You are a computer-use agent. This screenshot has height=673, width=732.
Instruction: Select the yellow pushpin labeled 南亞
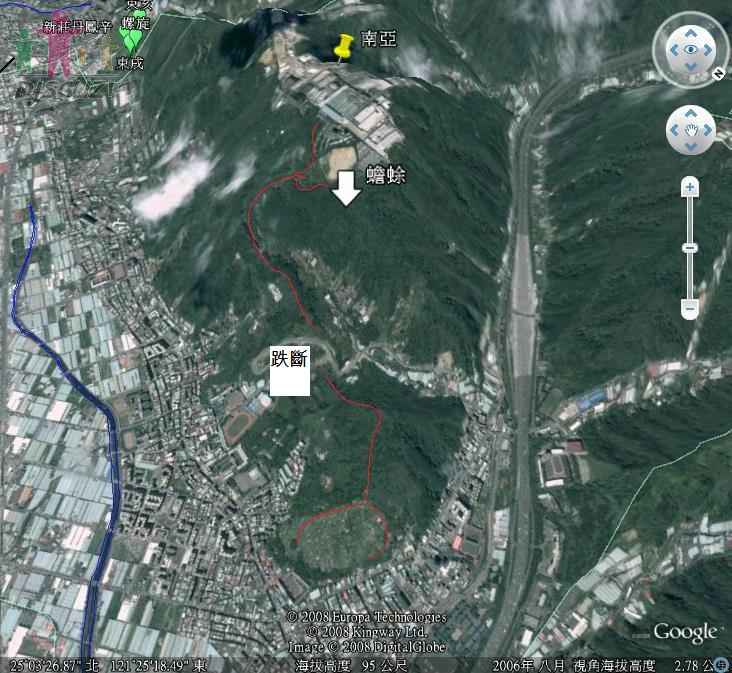[343, 48]
